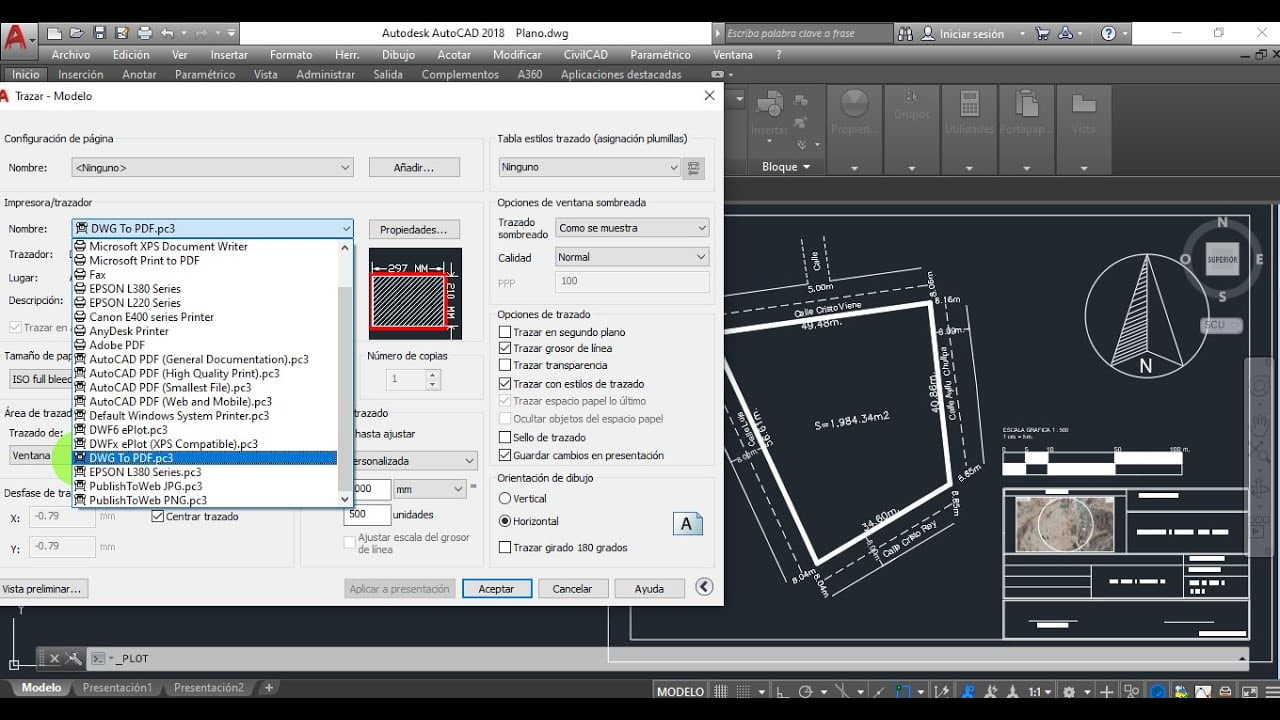Click the SUPERIOR face of the ViewCube
The height and width of the screenshot is (720, 1280).
click(x=1222, y=259)
